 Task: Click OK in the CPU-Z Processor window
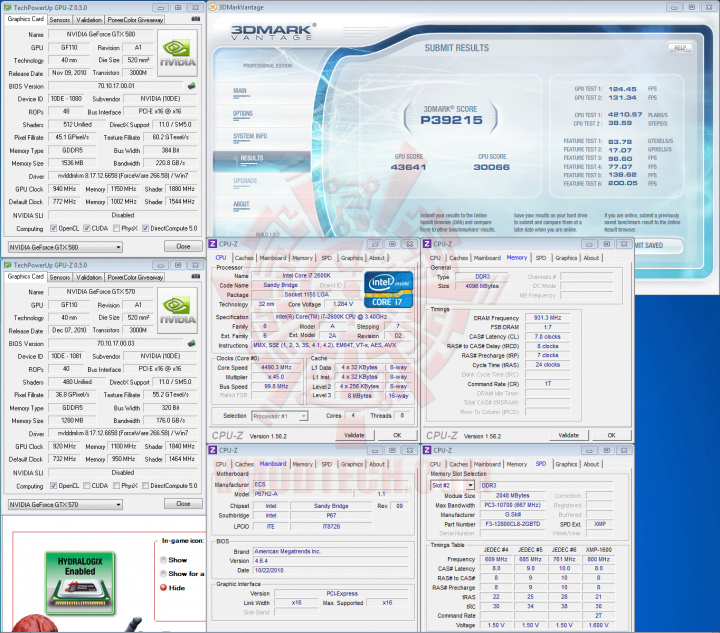tap(397, 435)
